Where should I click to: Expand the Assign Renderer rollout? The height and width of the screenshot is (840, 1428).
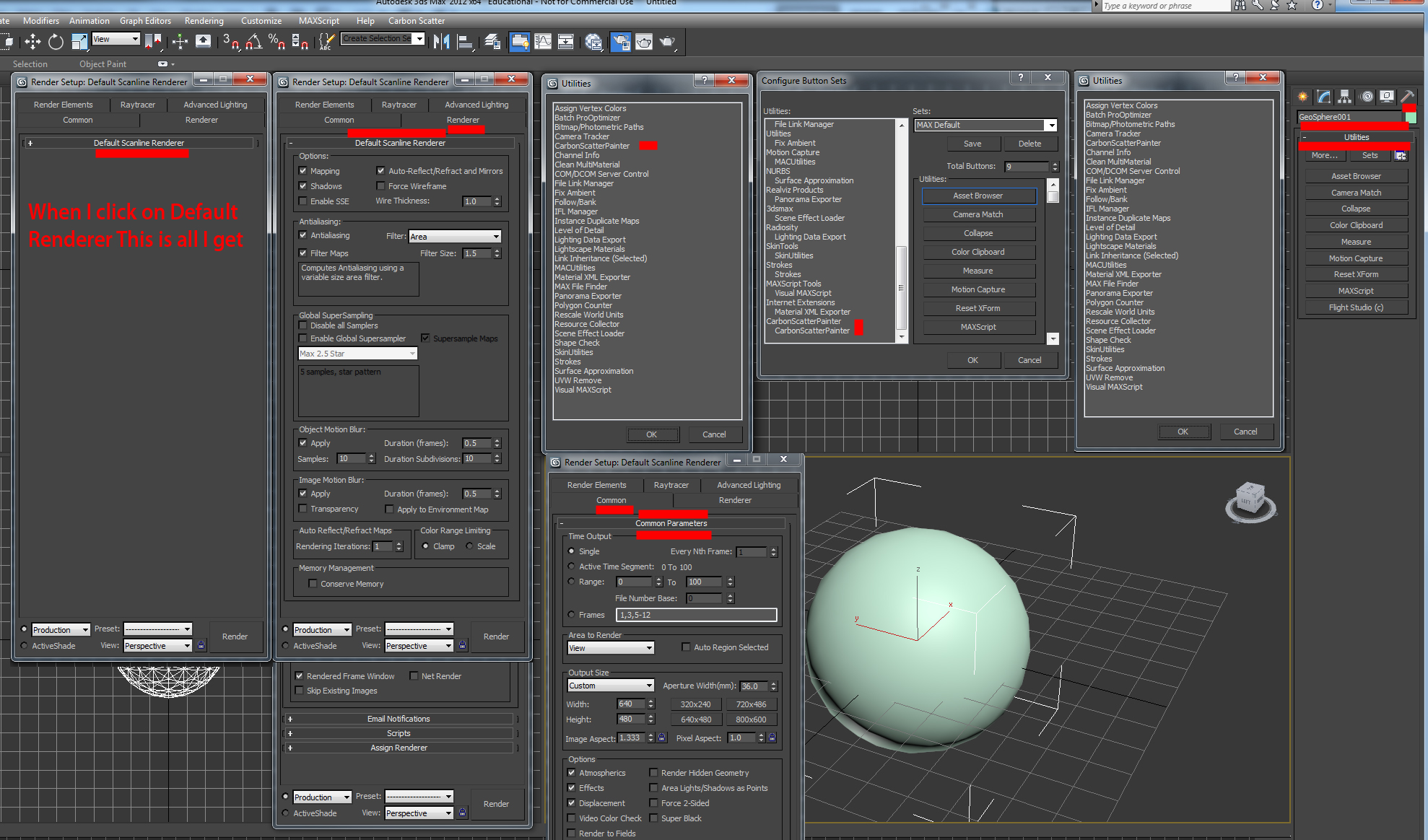pos(399,748)
